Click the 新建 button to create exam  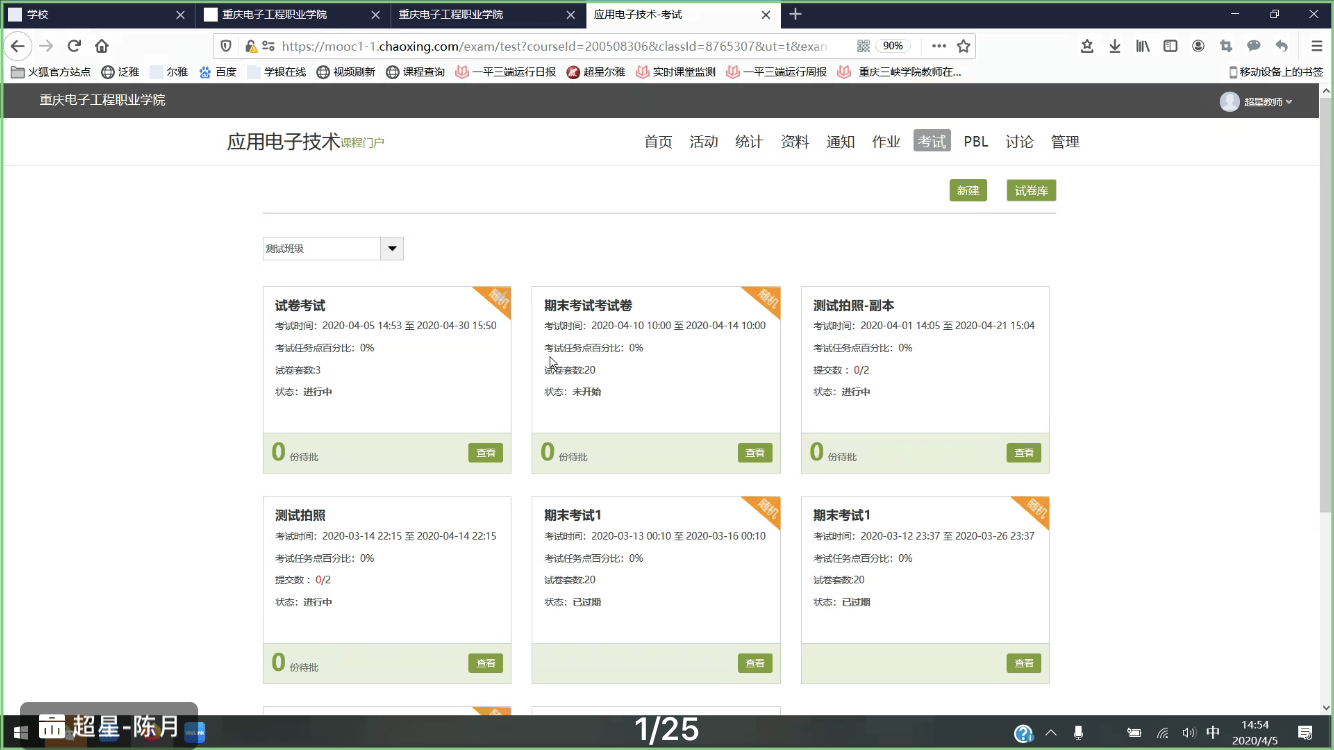tap(967, 190)
